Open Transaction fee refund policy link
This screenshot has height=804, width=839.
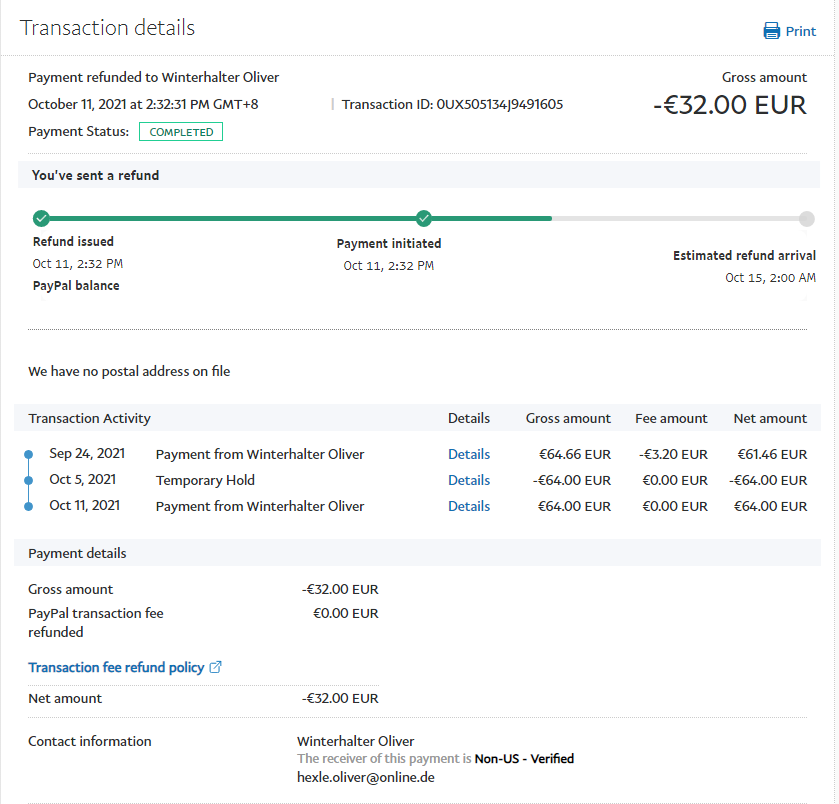(116, 667)
